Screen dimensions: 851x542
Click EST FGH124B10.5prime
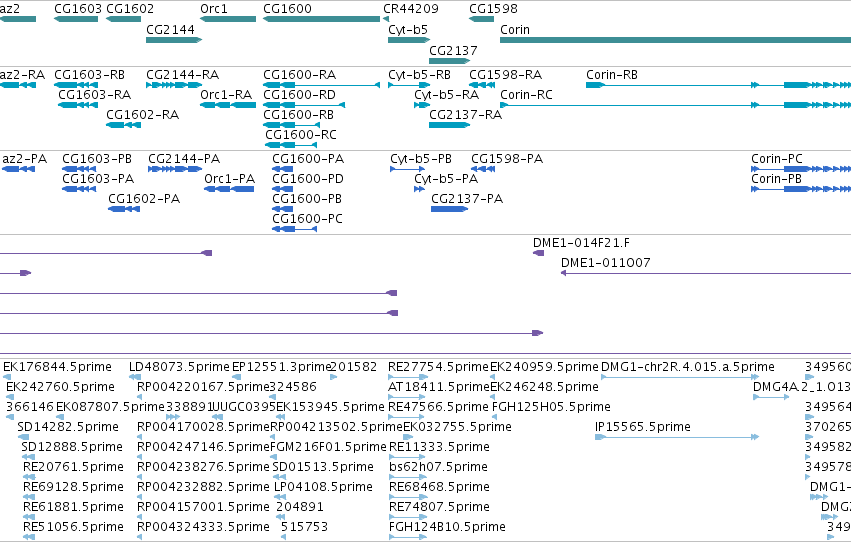point(447,527)
